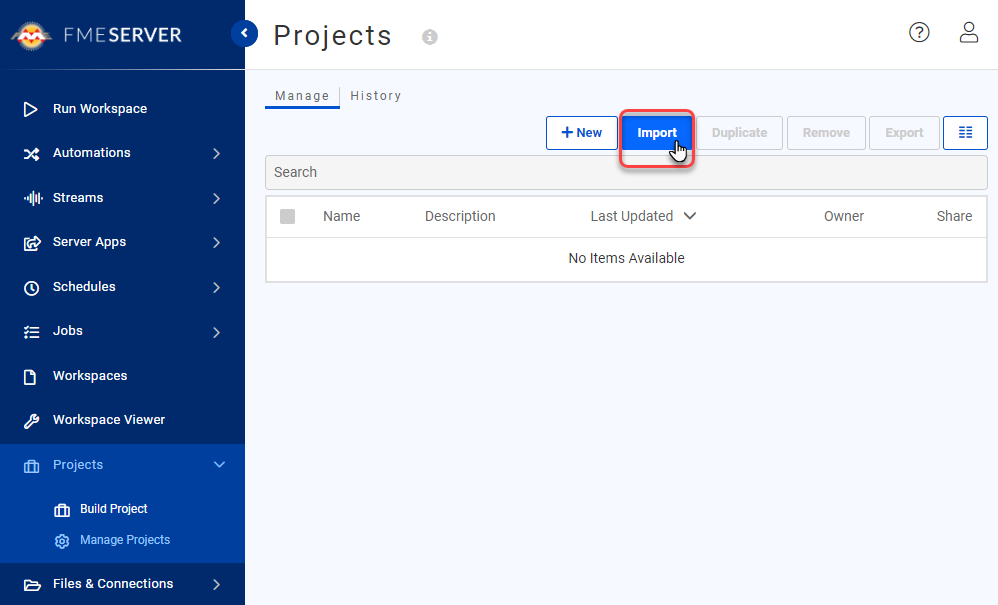Toggle the column view button beside Export
The image size is (998, 605).
tap(965, 132)
